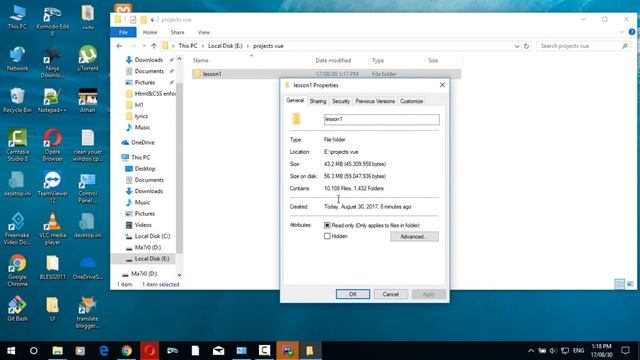Open the Share ribbon tab

[177, 32]
